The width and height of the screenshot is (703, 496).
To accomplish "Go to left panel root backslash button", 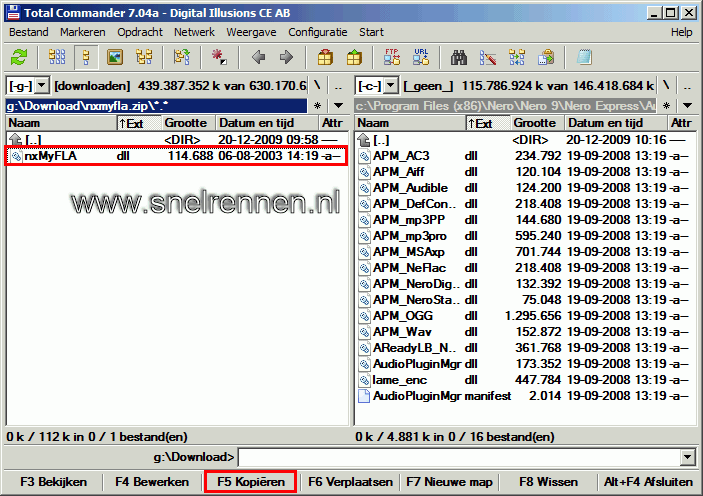I will click(x=317, y=85).
